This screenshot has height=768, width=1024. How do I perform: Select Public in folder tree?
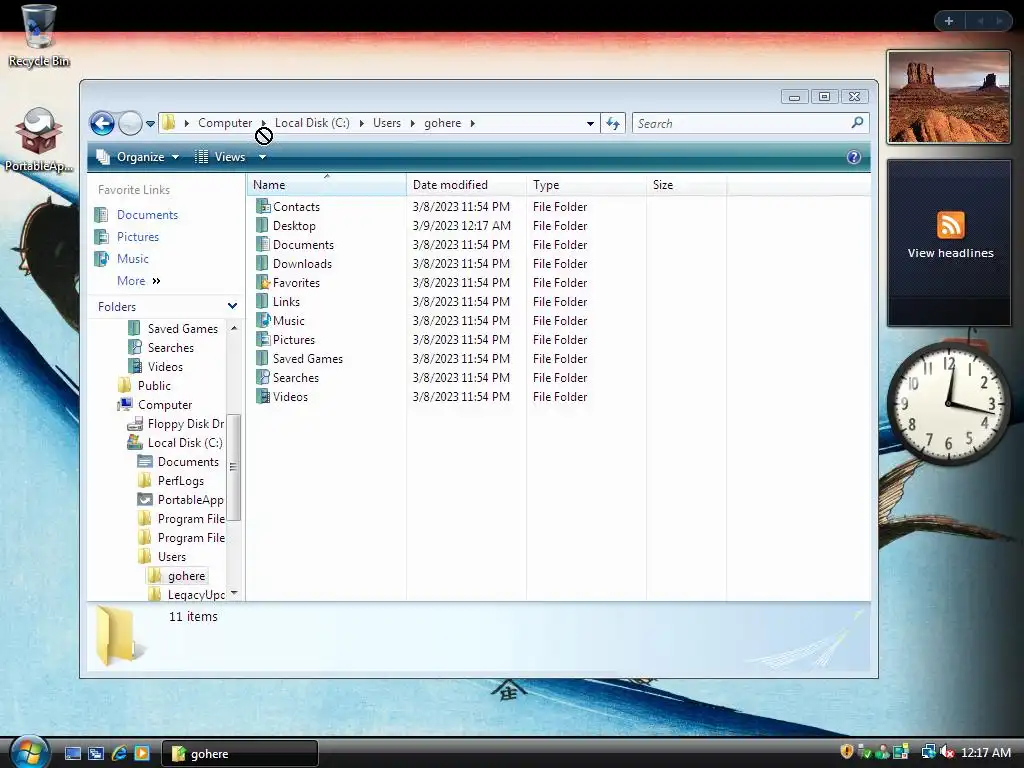click(x=144, y=385)
